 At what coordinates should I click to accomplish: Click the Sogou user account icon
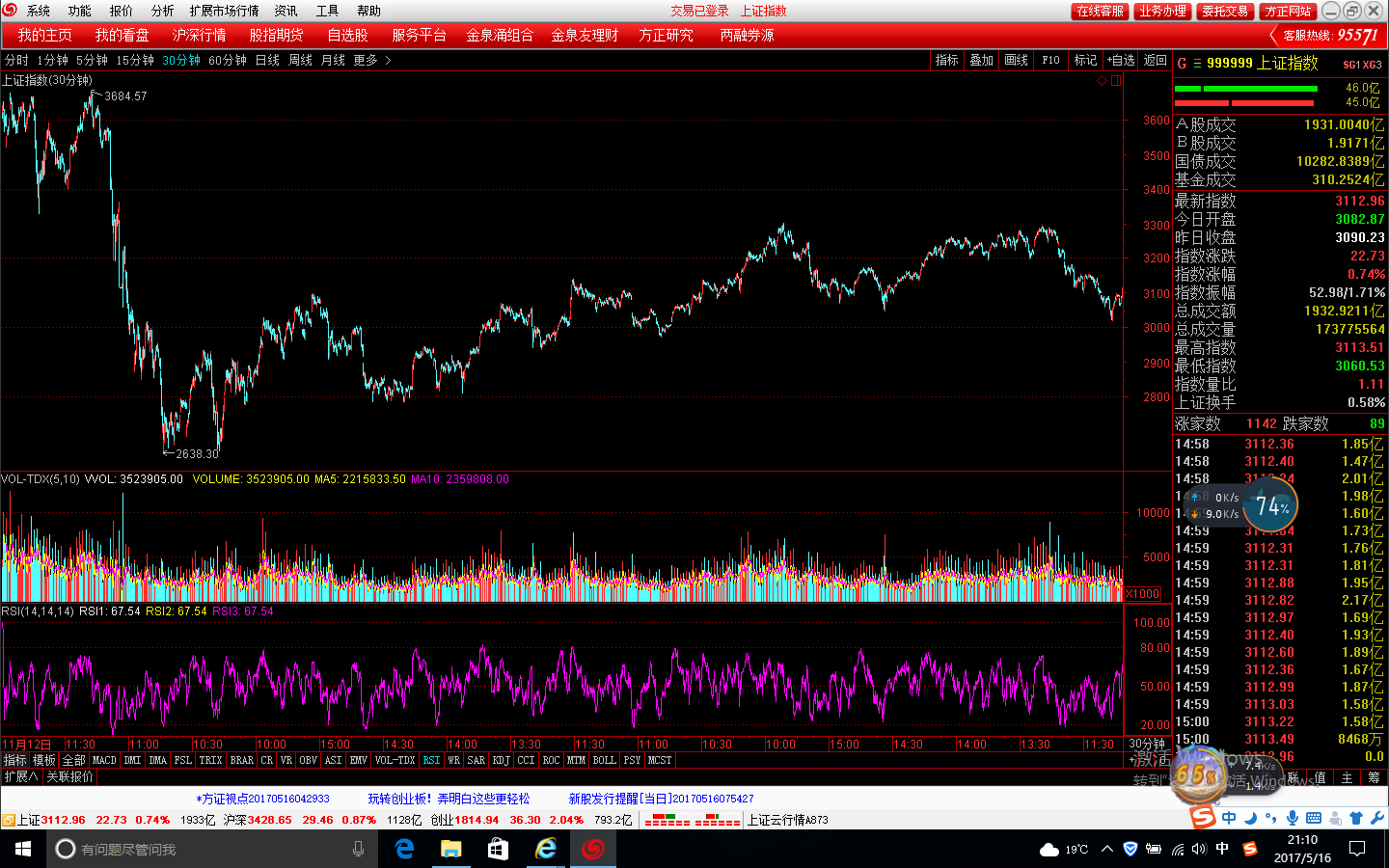(x=1335, y=818)
